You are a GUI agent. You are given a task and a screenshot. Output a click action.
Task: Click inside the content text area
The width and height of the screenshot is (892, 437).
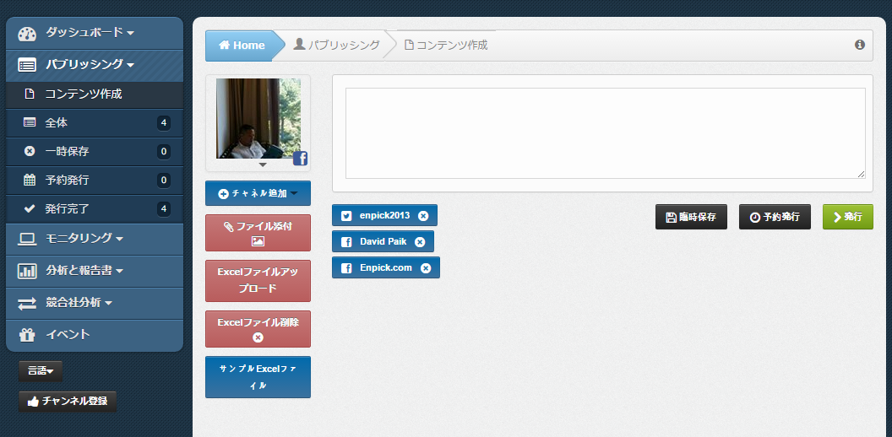tap(605, 133)
